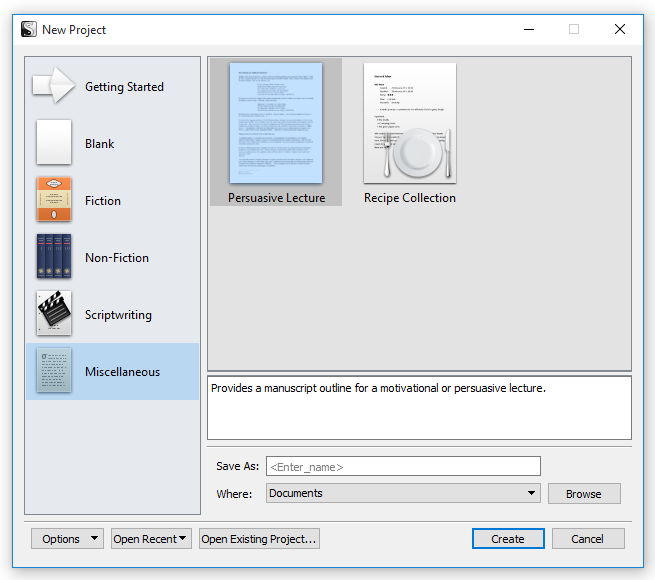
Task: Close the New Project window
Action: 620,29
